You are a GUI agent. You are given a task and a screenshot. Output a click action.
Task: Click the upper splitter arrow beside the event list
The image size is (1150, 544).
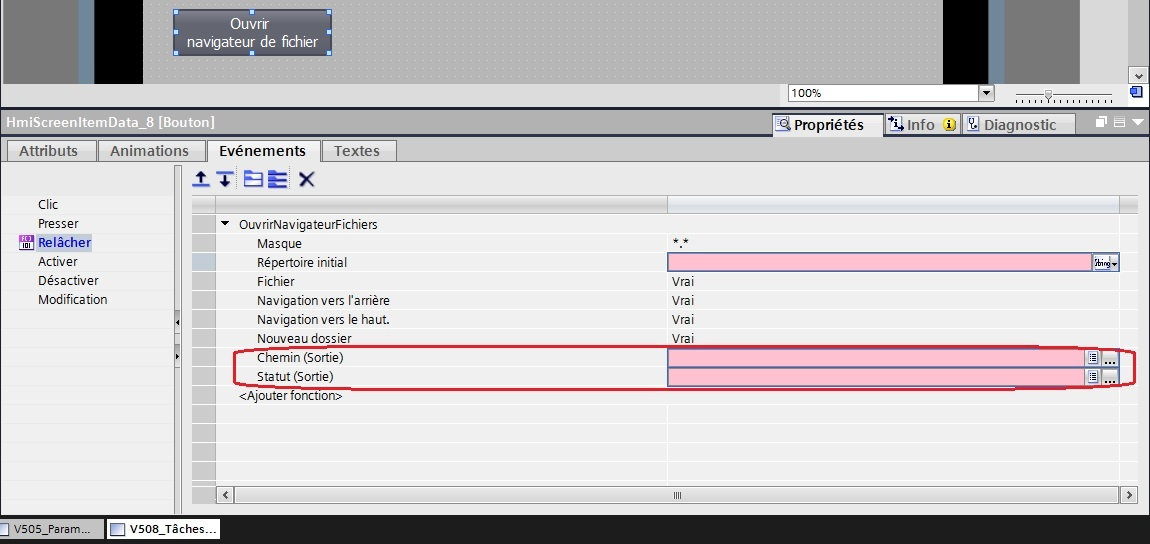(177, 323)
